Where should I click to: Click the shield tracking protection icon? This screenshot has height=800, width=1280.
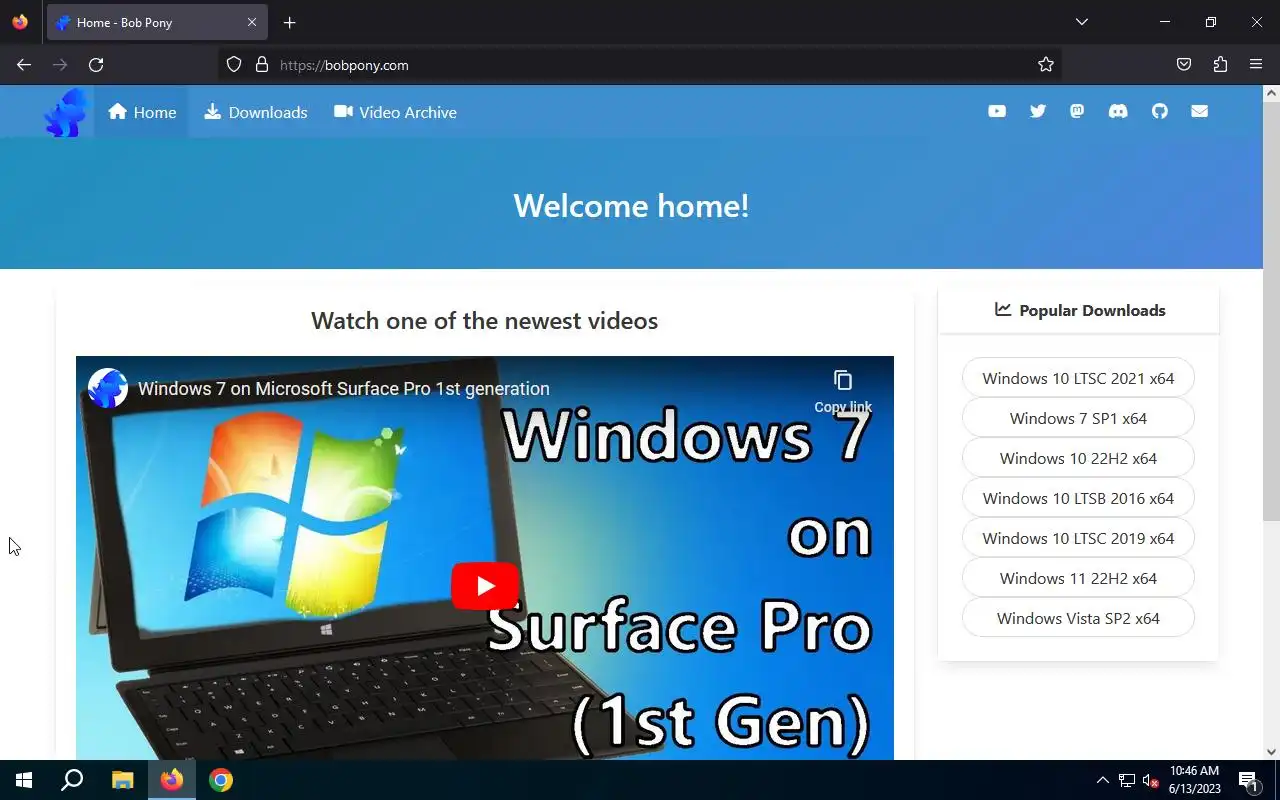coord(234,65)
